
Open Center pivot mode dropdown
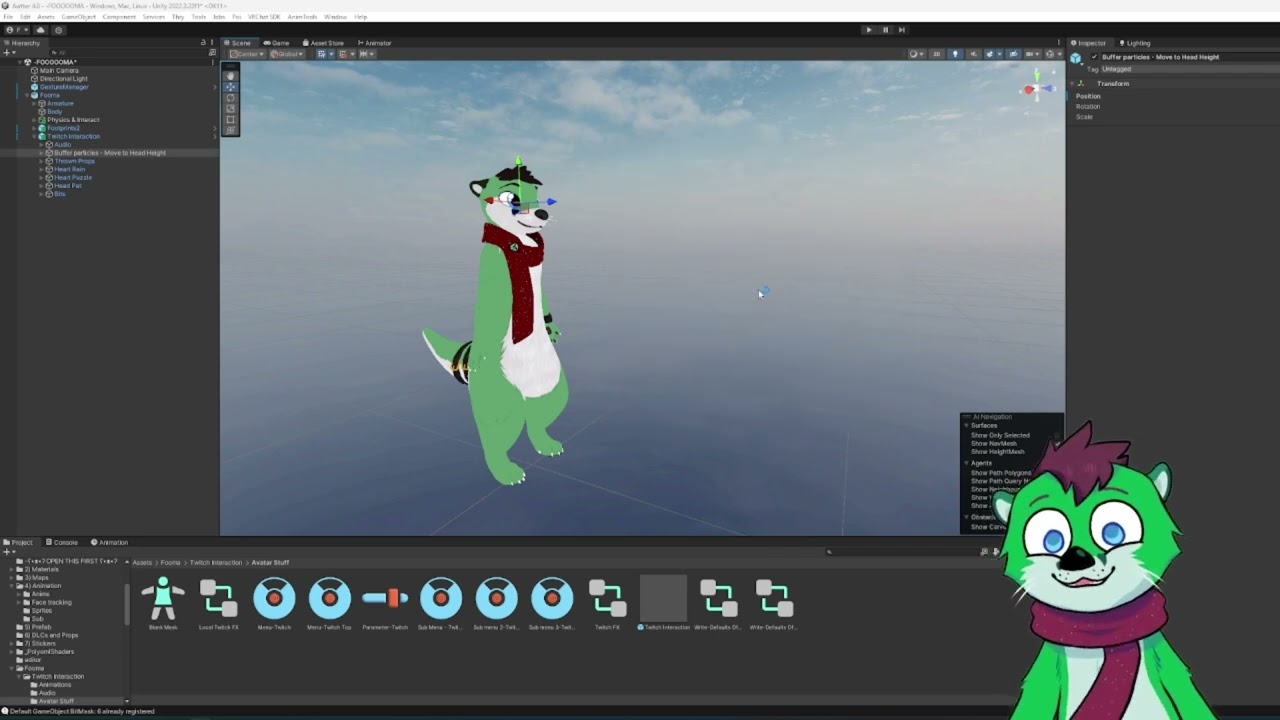tap(247, 54)
